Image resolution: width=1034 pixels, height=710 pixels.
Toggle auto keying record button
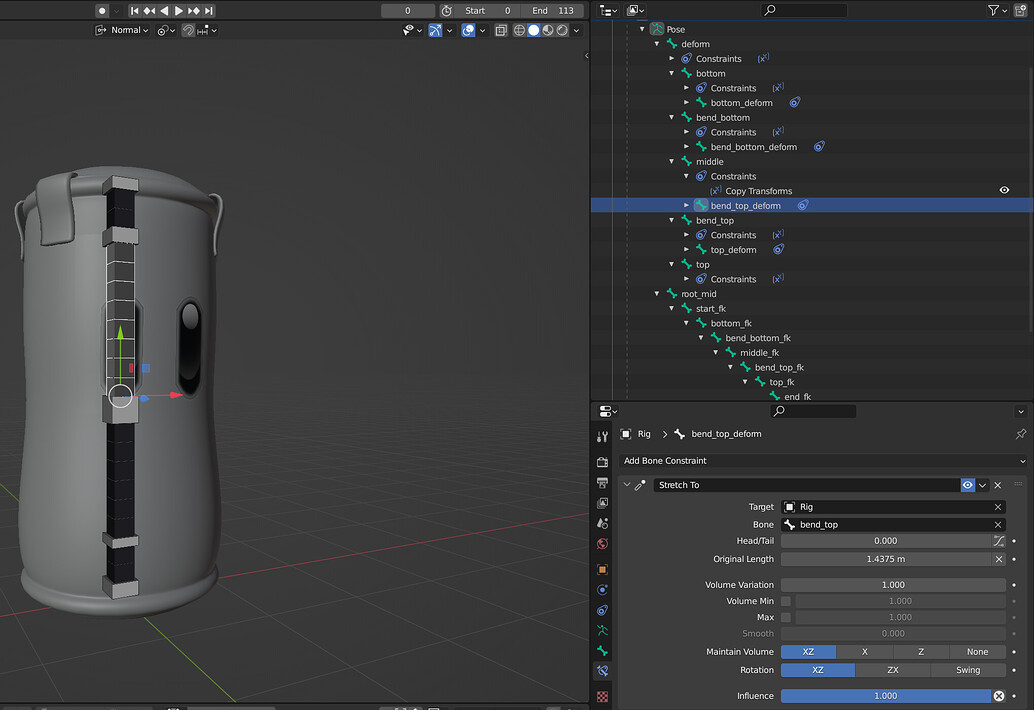102,11
